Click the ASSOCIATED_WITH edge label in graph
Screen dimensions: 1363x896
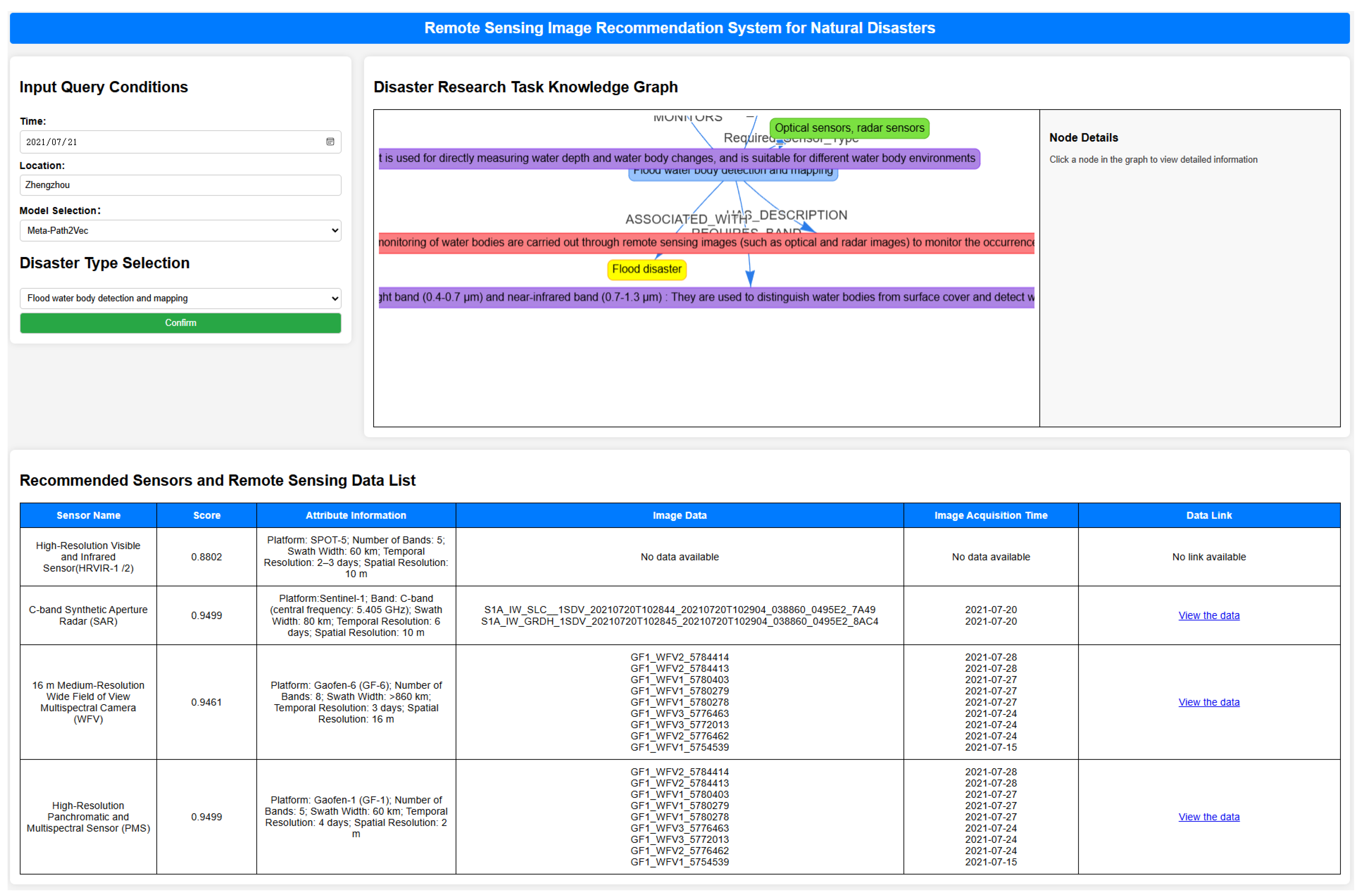point(687,219)
